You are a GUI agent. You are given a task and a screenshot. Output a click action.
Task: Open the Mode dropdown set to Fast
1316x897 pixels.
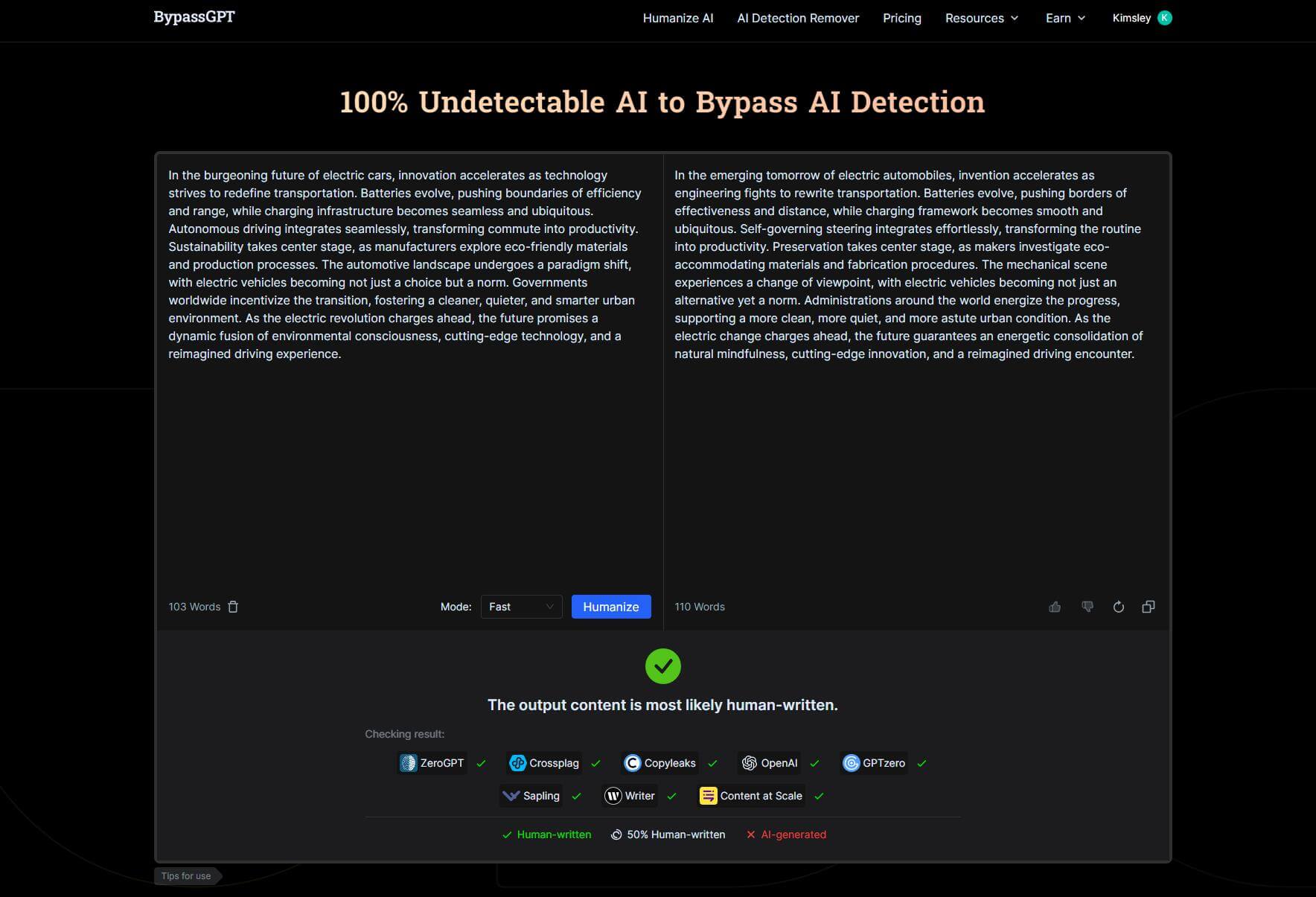(521, 607)
